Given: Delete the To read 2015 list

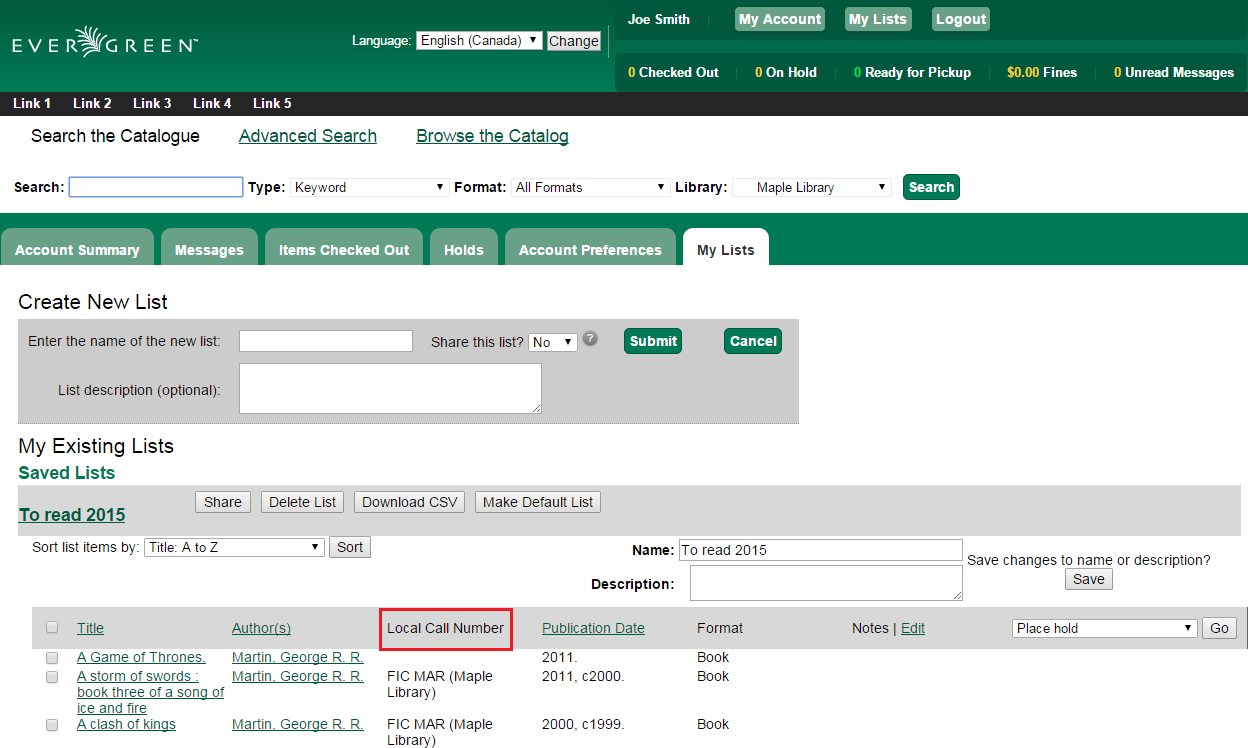Looking at the screenshot, I should click(303, 502).
